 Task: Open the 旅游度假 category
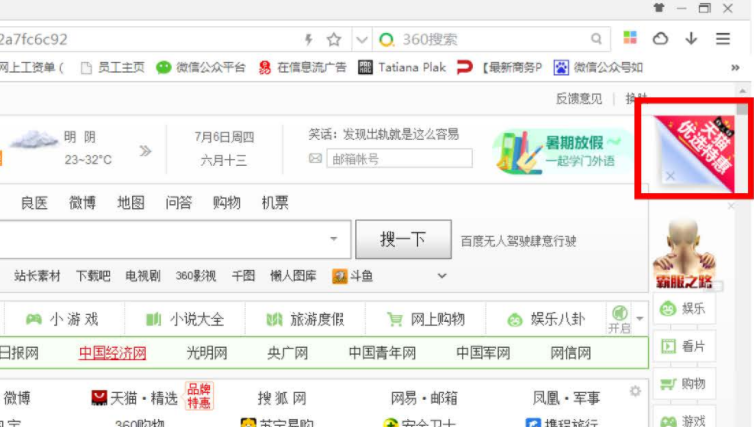(x=305, y=319)
